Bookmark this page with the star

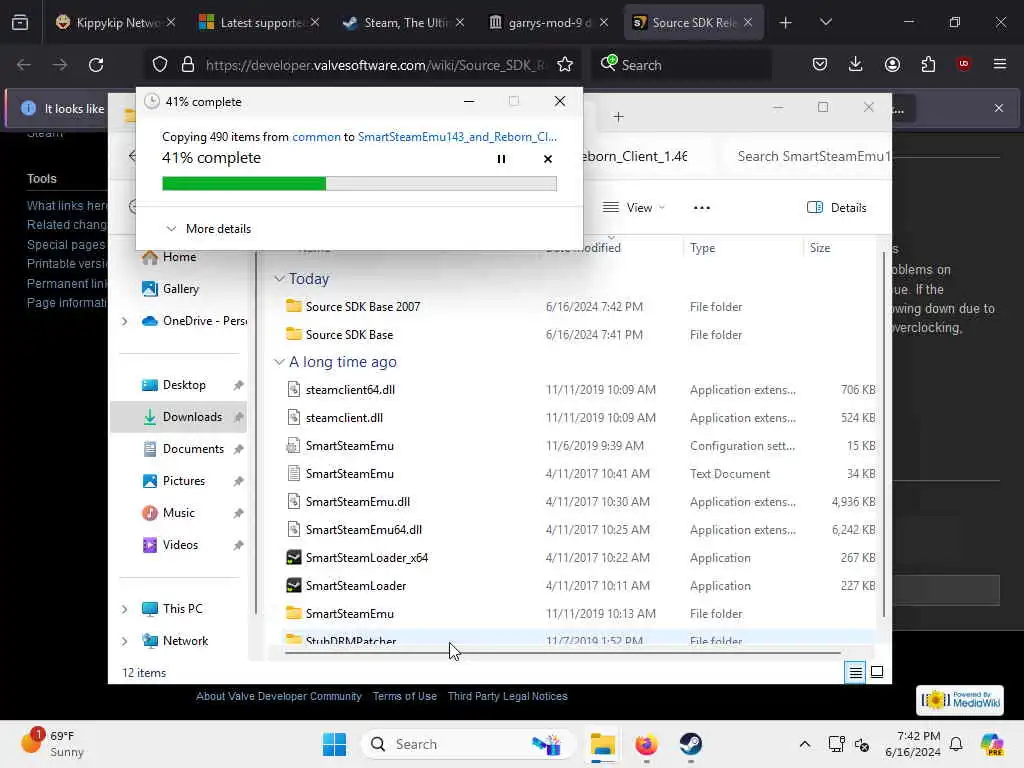pyautogui.click(x=565, y=65)
